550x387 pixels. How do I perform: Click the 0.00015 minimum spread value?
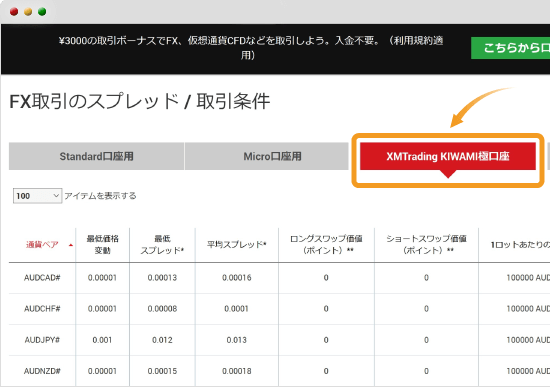tap(162, 371)
